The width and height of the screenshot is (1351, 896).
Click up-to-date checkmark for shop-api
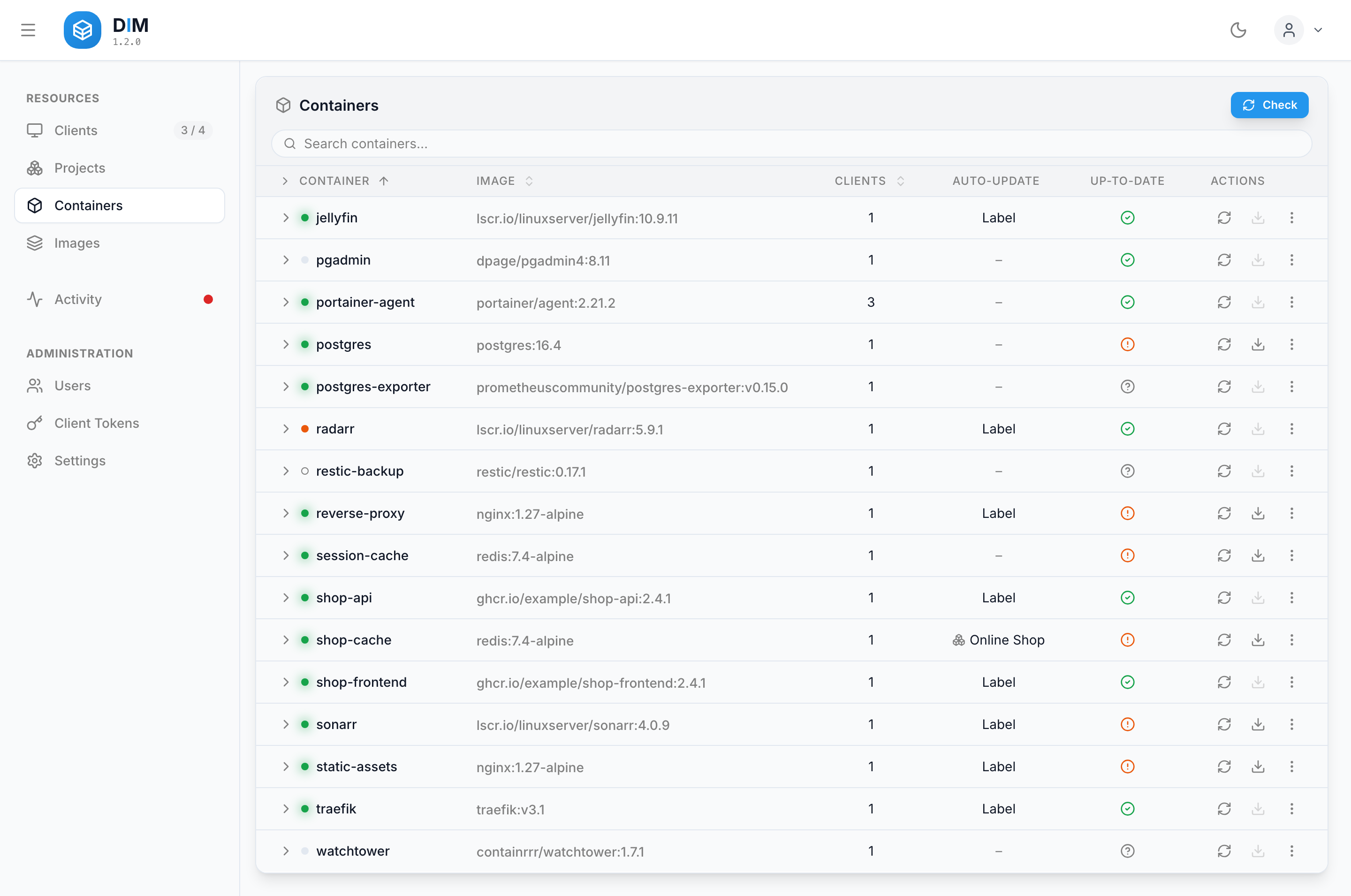click(1128, 598)
